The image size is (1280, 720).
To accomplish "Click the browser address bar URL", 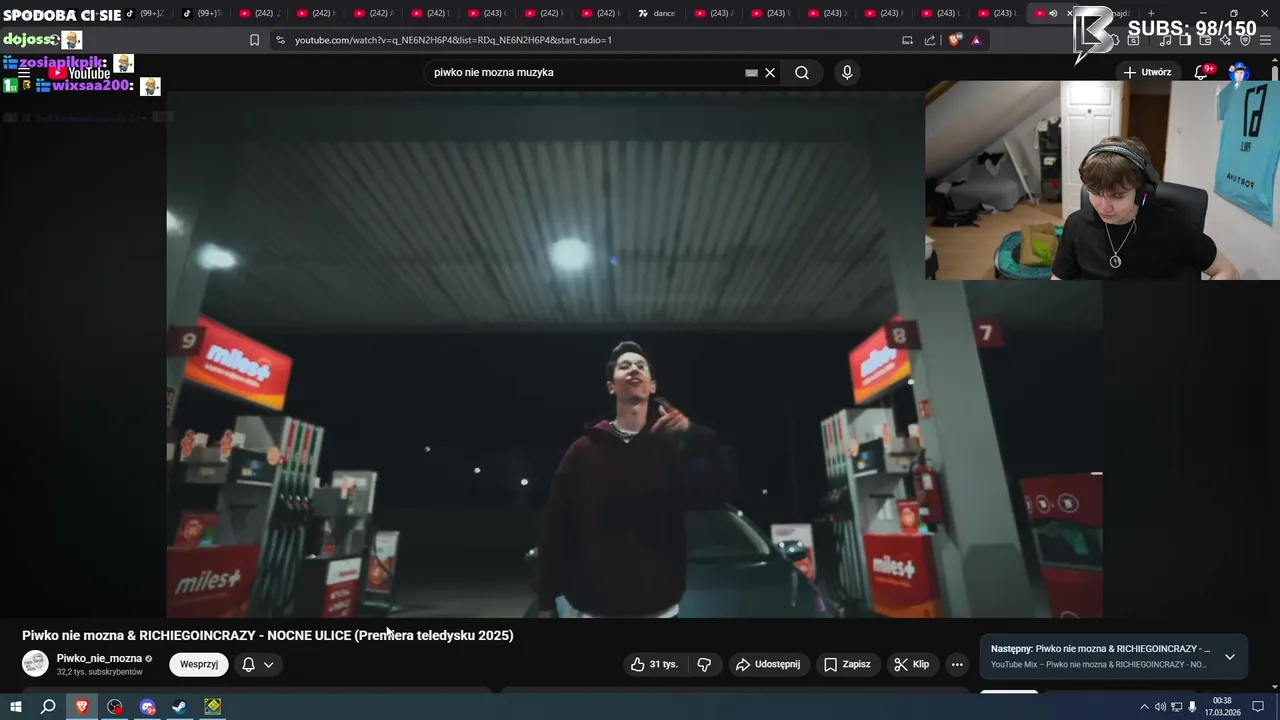I will (453, 40).
